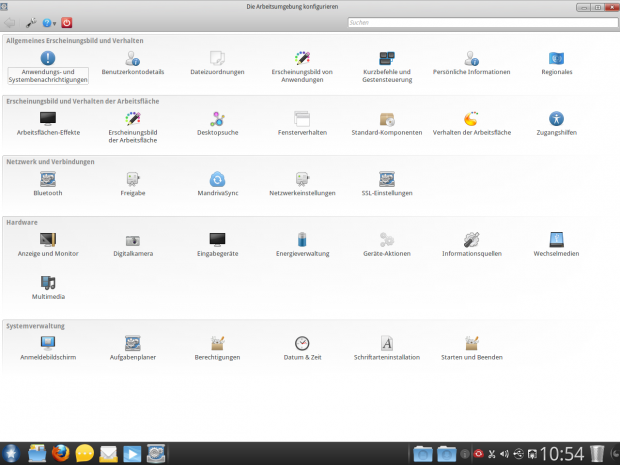Launch file manager from taskbar
Screen dimensions: 620x465
[x=37, y=454]
